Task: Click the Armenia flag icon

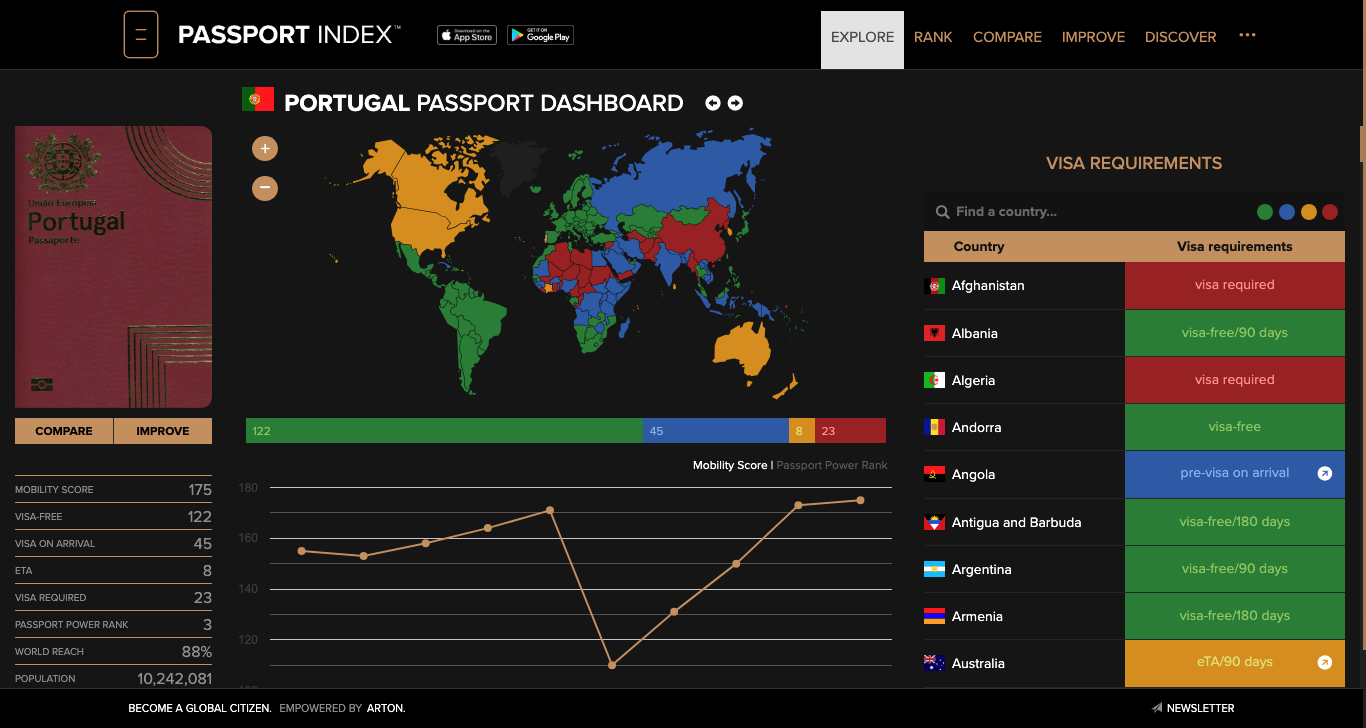Action: 935,616
